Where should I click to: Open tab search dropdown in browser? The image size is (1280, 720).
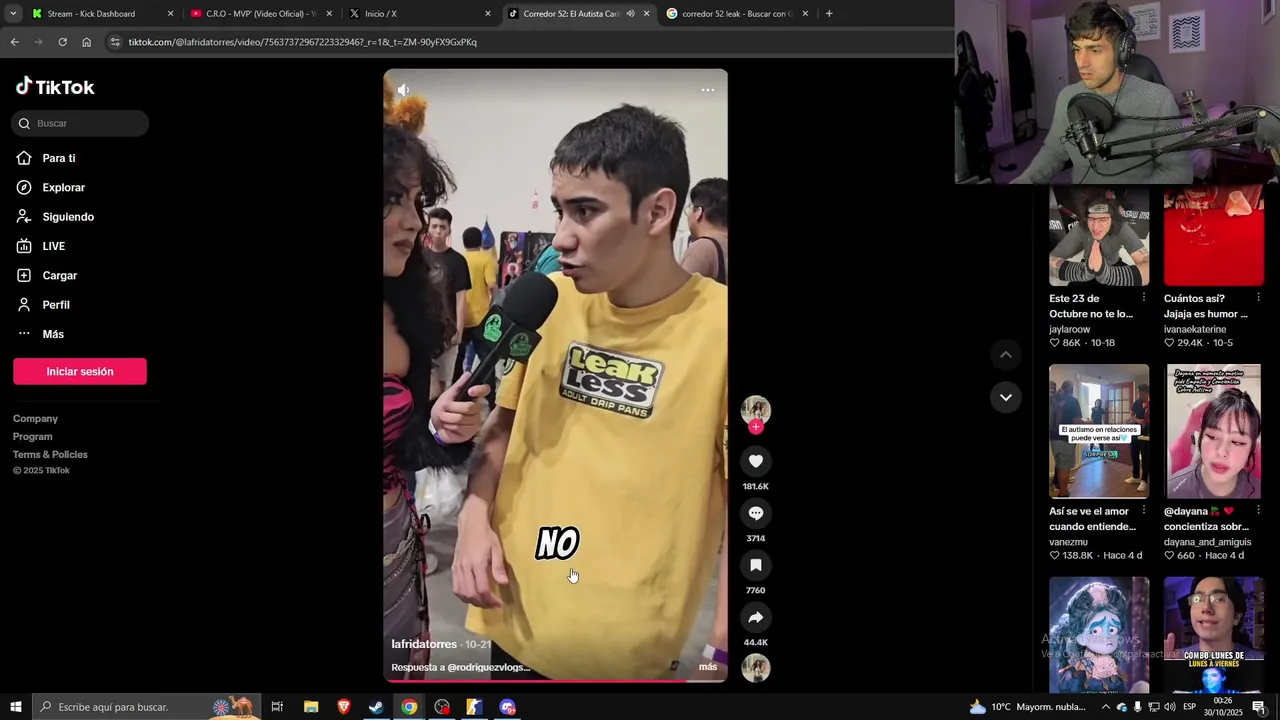pyautogui.click(x=13, y=14)
